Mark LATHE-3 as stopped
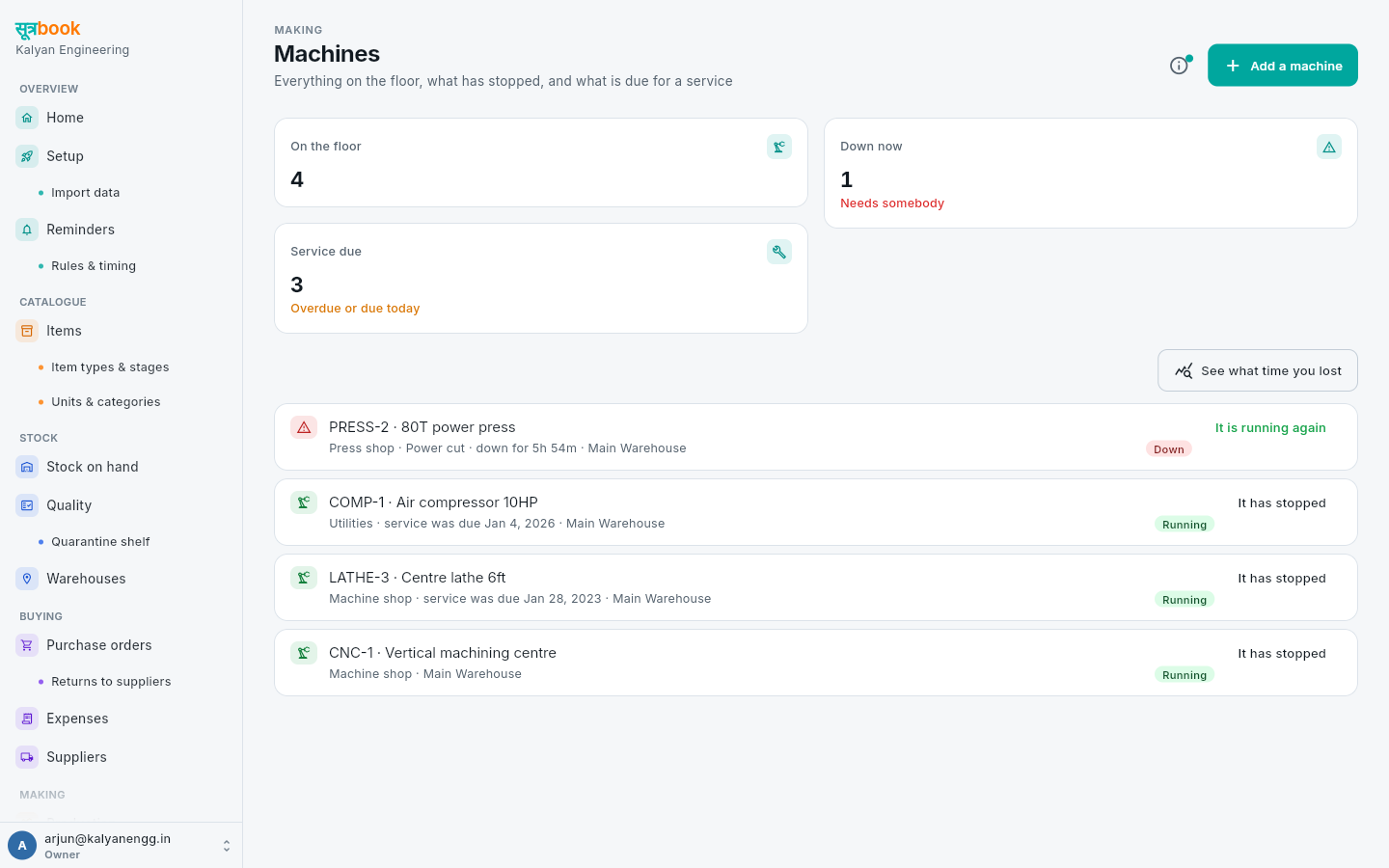 coord(1282,579)
